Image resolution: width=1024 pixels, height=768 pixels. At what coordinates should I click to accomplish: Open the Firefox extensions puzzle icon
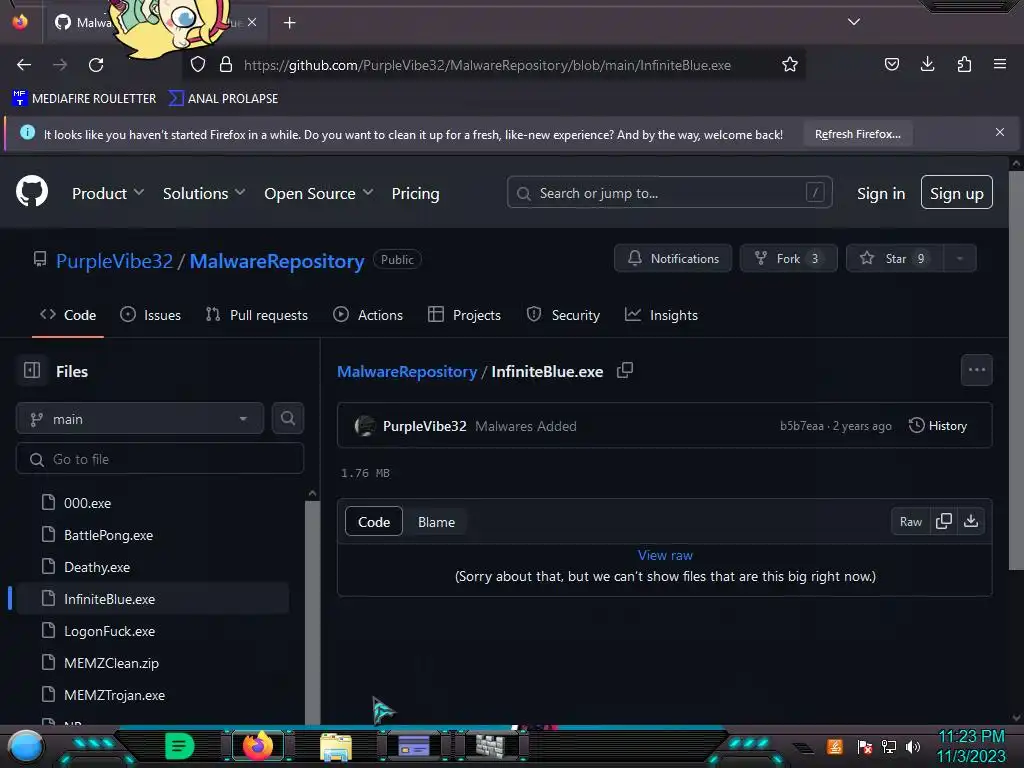(964, 64)
